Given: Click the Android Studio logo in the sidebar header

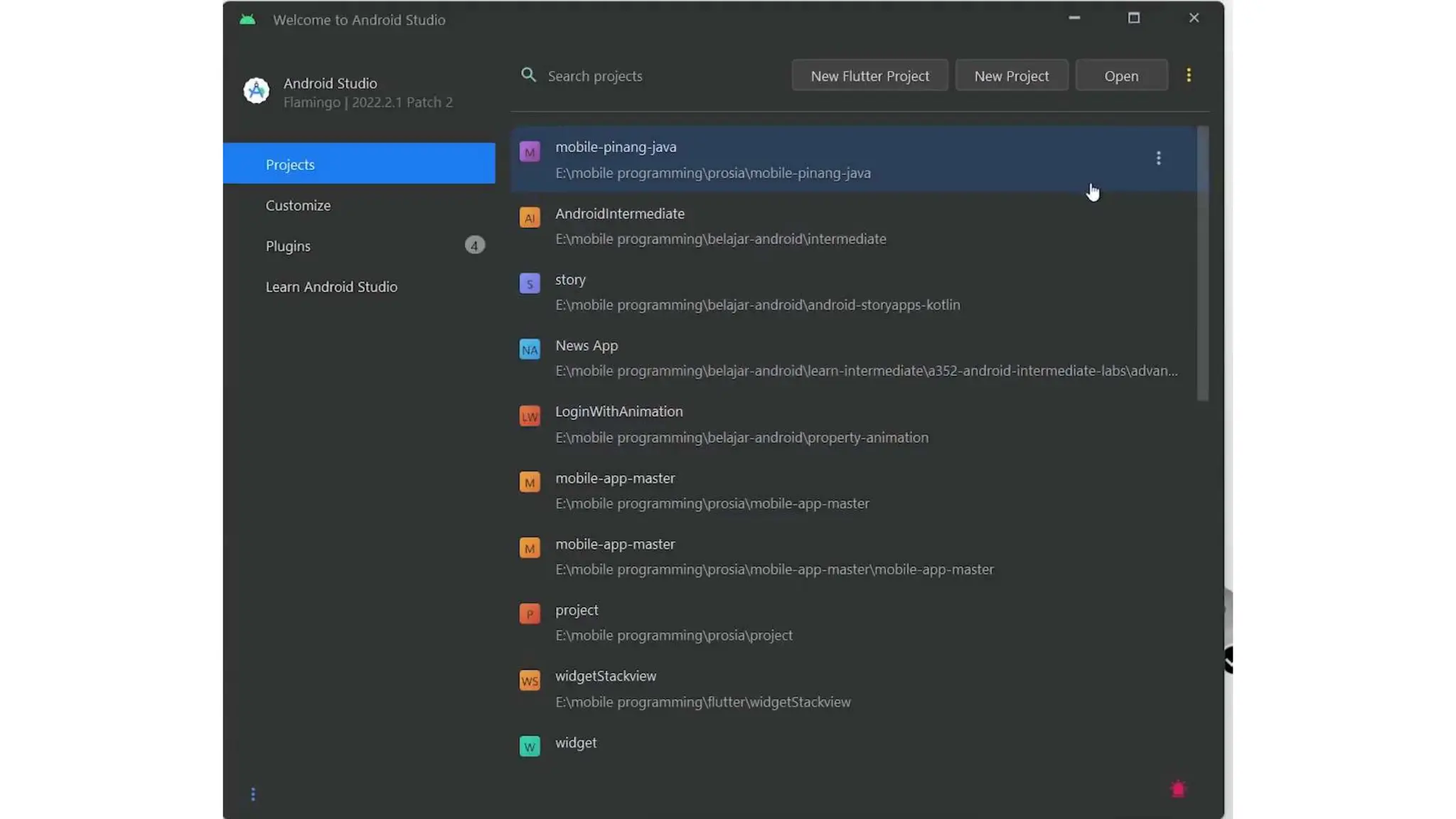Looking at the screenshot, I should 256,91.
